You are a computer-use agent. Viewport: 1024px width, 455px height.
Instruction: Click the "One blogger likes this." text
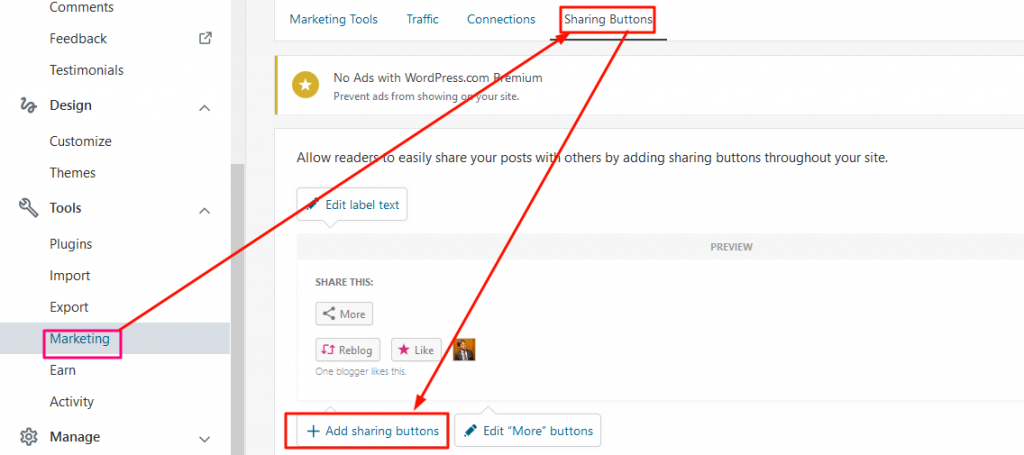(361, 371)
